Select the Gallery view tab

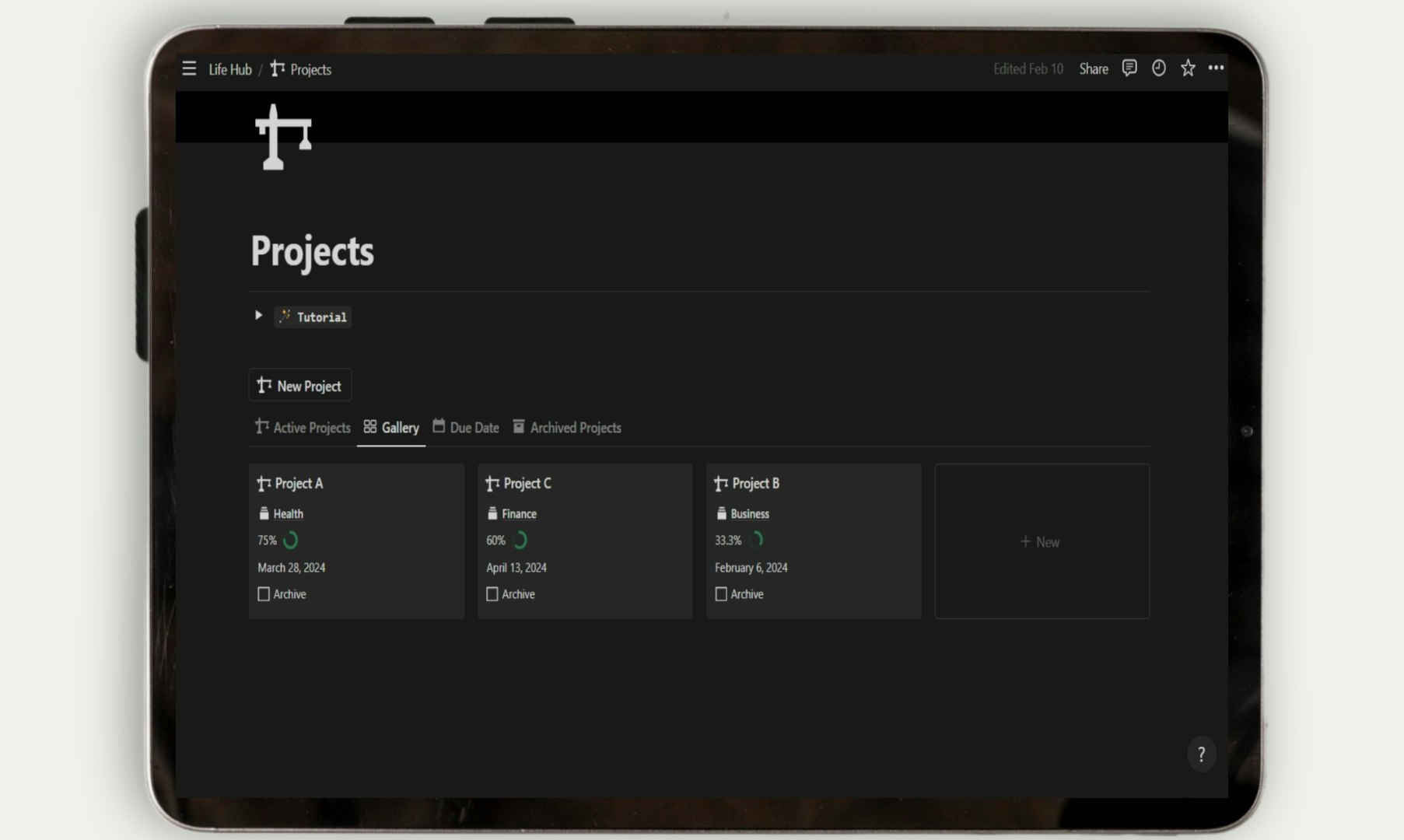point(391,427)
